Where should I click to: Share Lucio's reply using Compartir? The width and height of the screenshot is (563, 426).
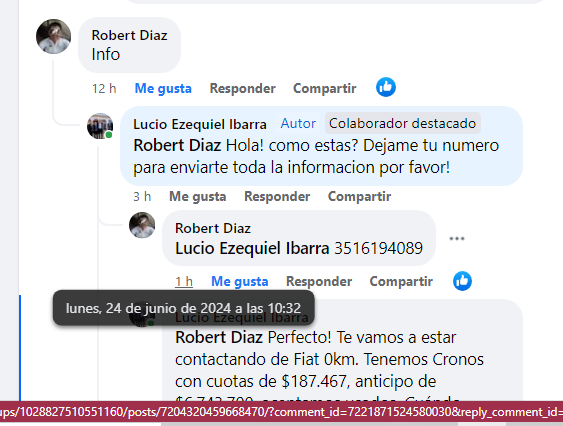pos(359,196)
